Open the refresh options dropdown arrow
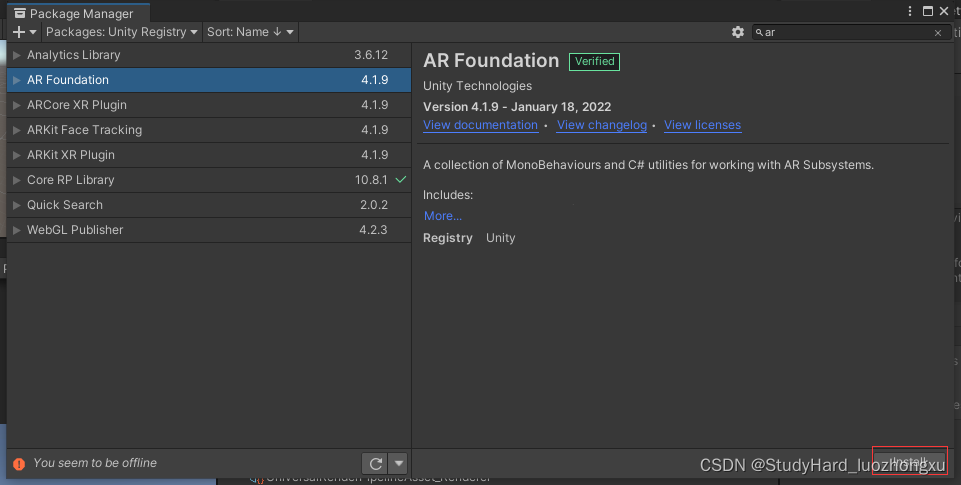The width and height of the screenshot is (961, 485). click(398, 464)
